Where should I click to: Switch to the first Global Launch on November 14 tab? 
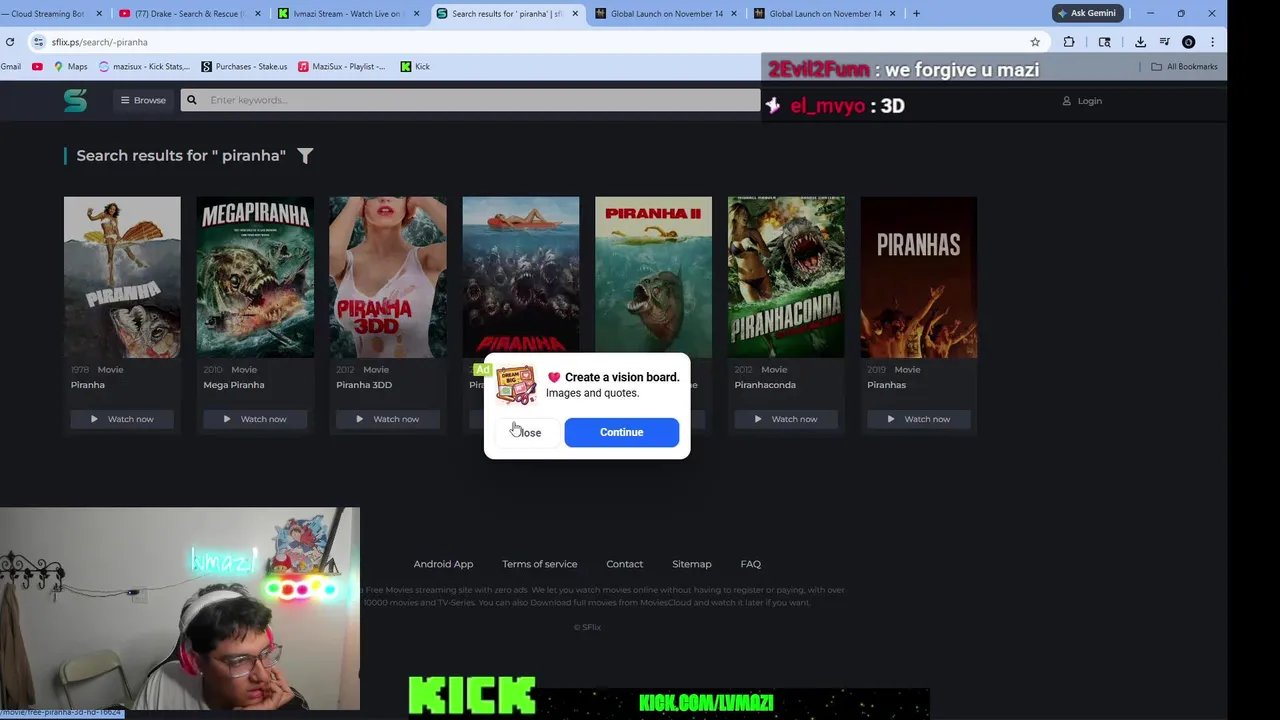[x=666, y=13]
